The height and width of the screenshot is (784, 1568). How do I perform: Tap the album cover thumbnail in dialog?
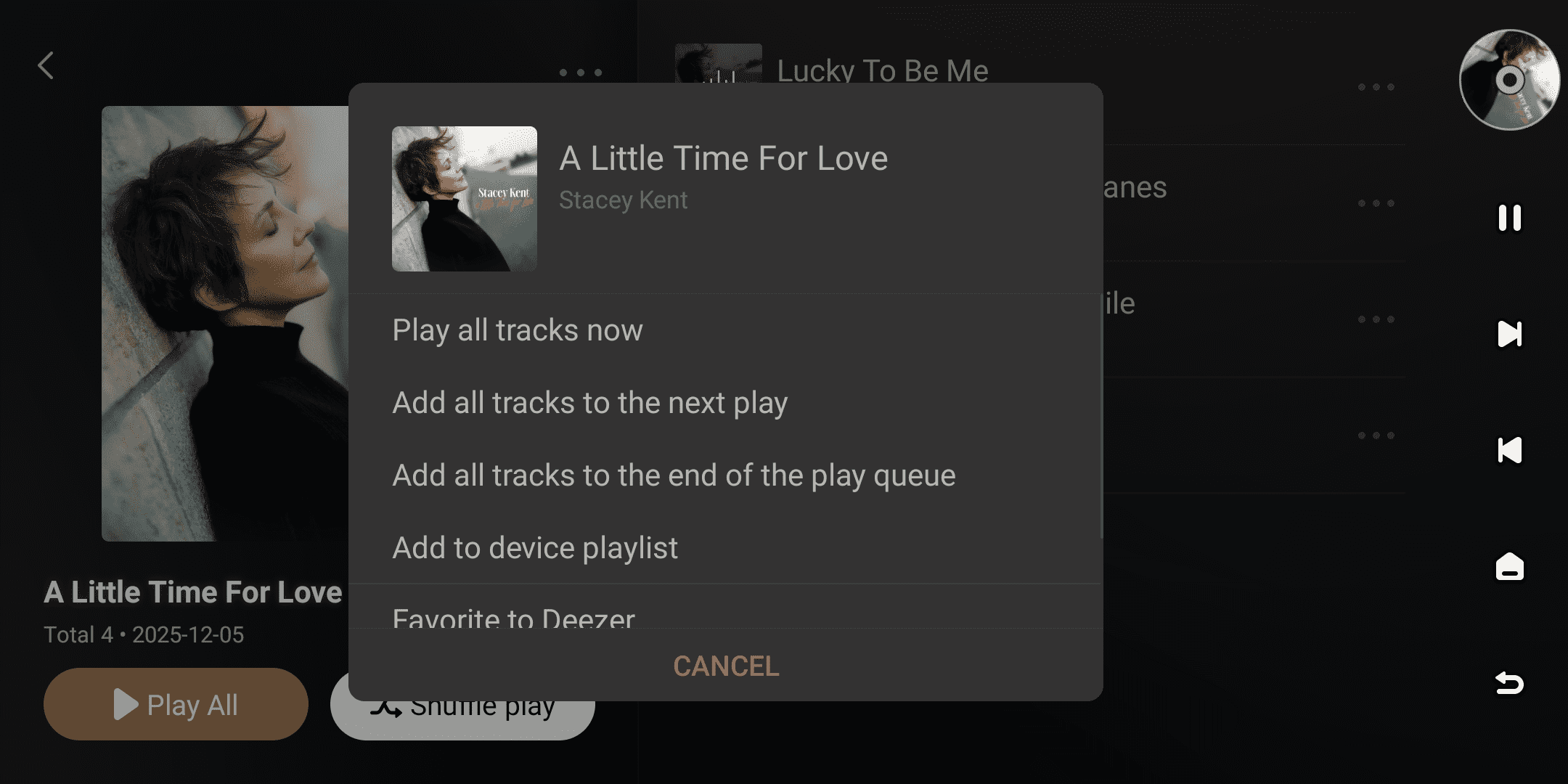pyautogui.click(x=465, y=199)
